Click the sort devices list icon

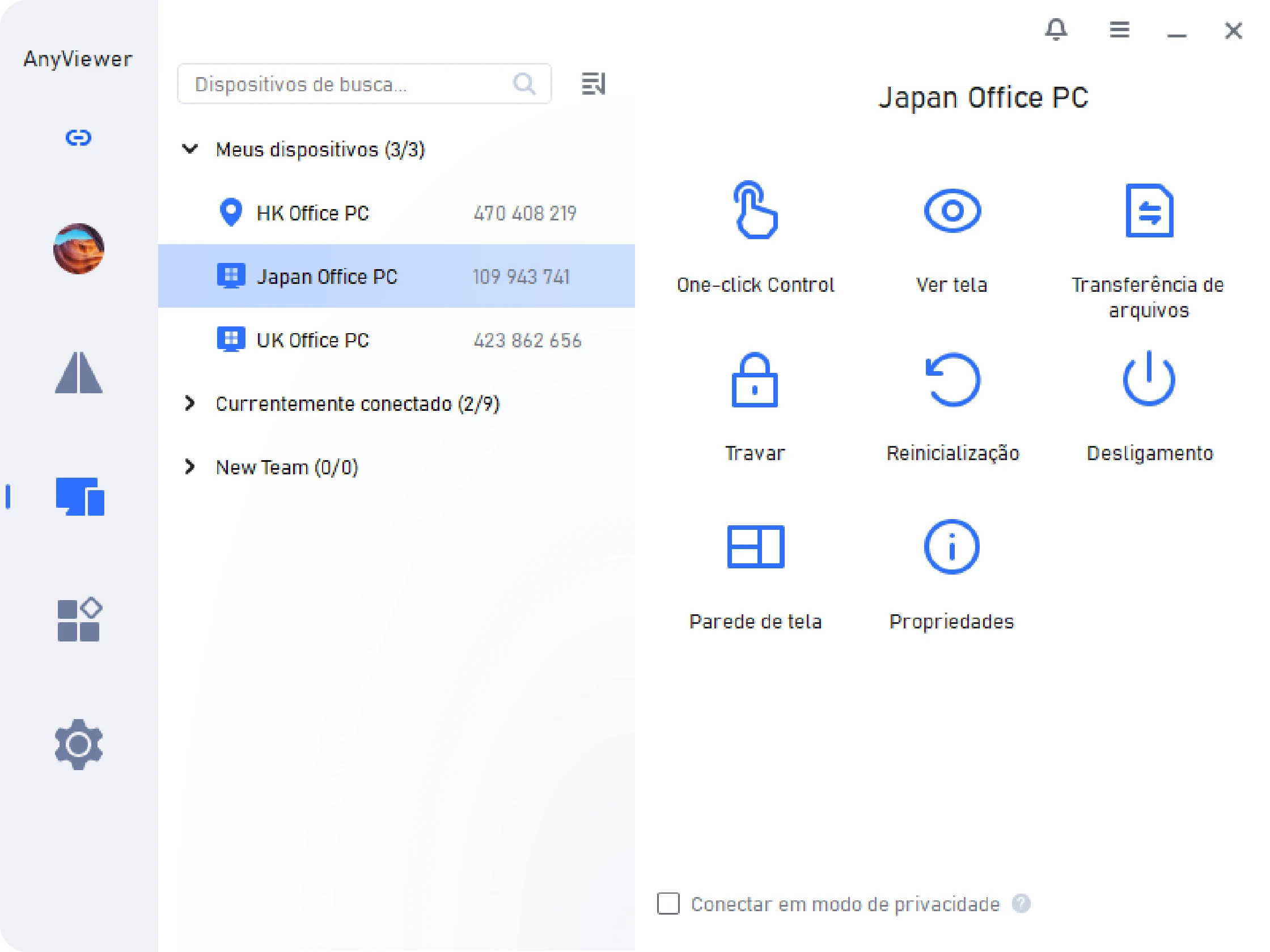click(593, 84)
